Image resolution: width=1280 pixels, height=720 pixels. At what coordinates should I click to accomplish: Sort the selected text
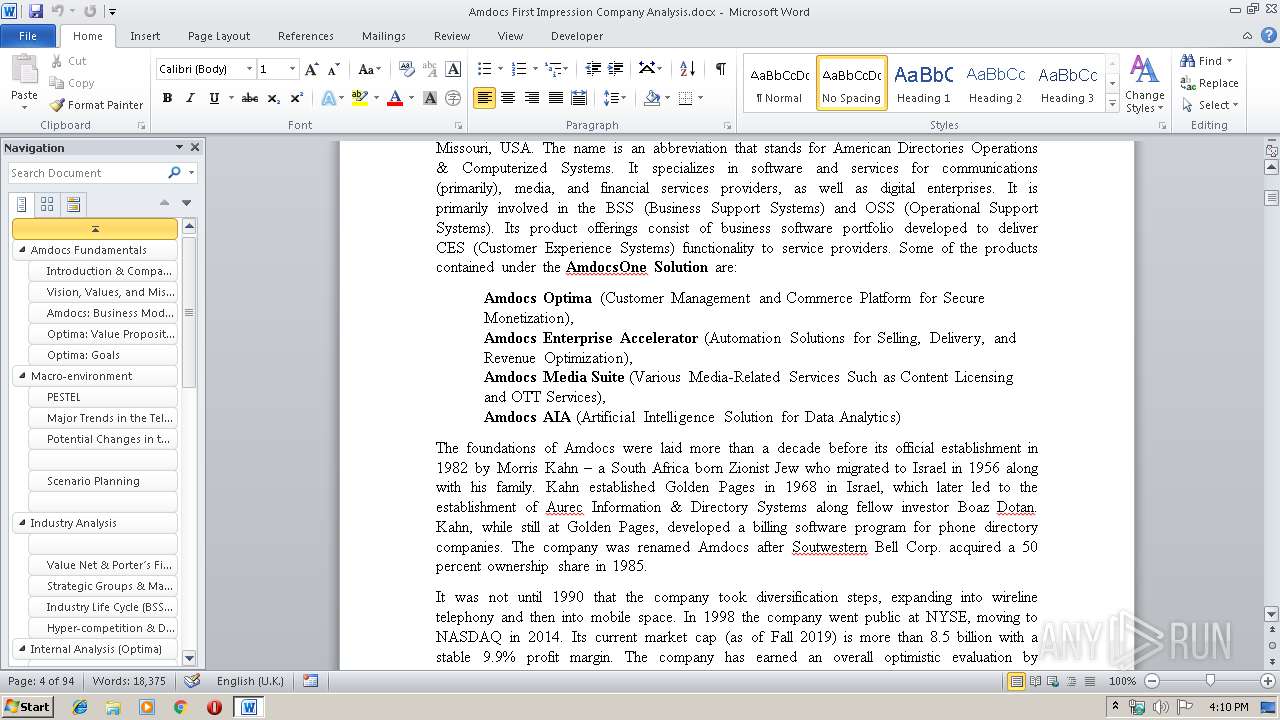(x=687, y=69)
